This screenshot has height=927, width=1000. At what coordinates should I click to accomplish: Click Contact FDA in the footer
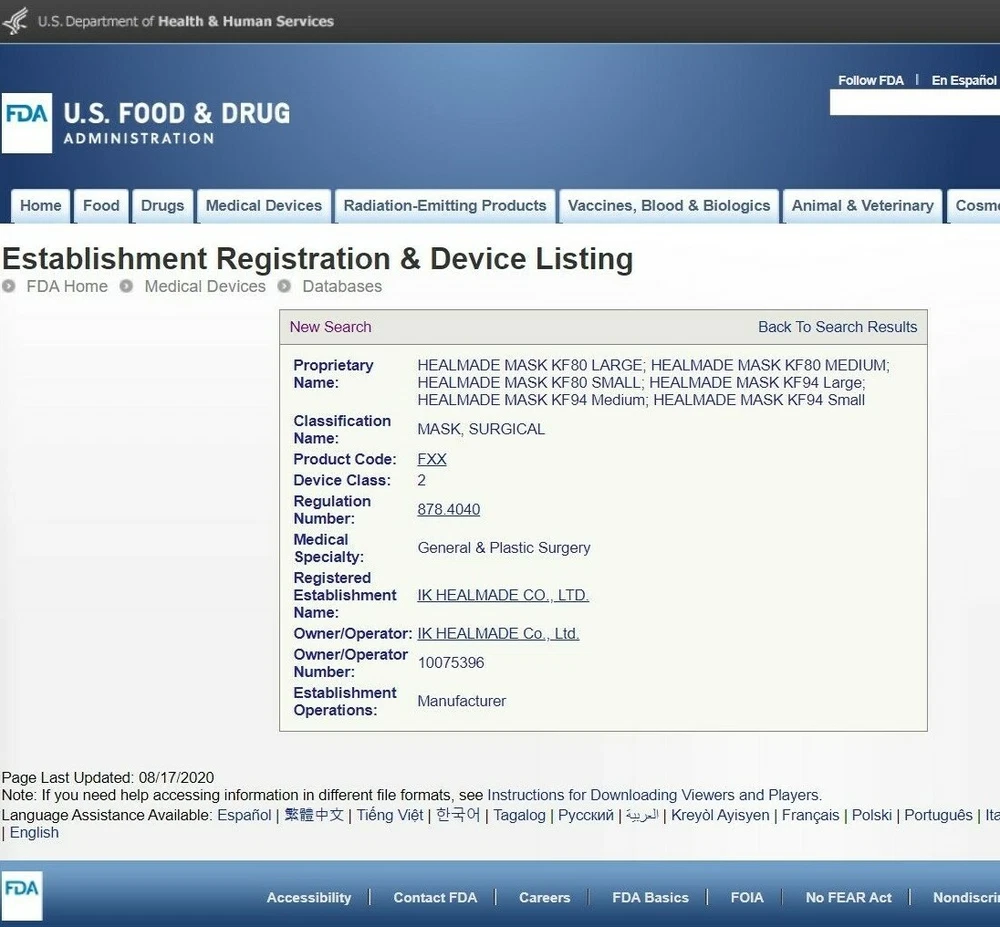[435, 897]
